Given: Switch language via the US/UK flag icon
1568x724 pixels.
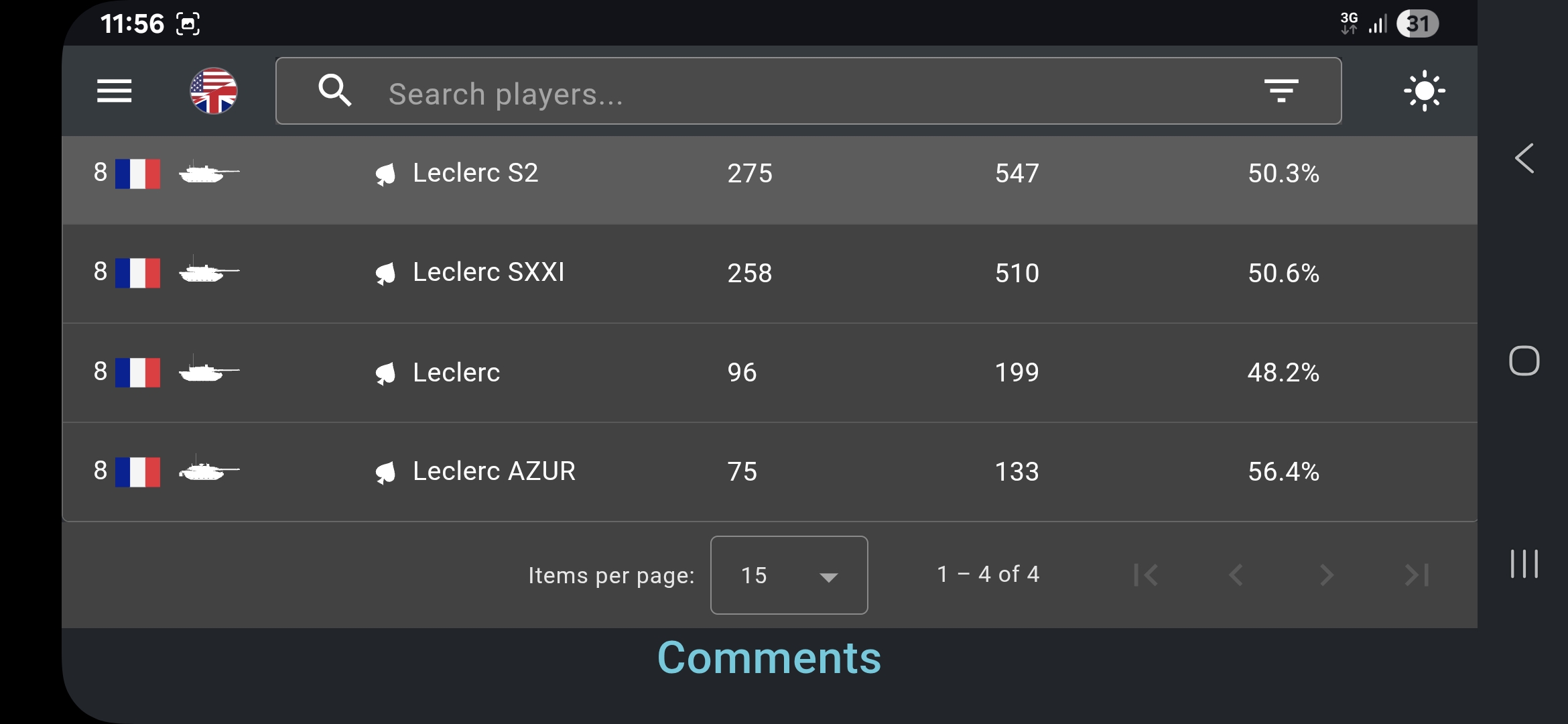Looking at the screenshot, I should 213,91.
